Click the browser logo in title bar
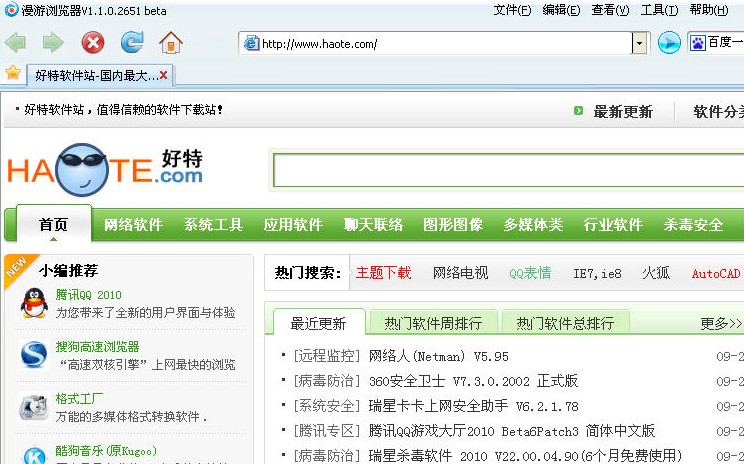Screen dimensions: 744x464 click(x=10, y=9)
